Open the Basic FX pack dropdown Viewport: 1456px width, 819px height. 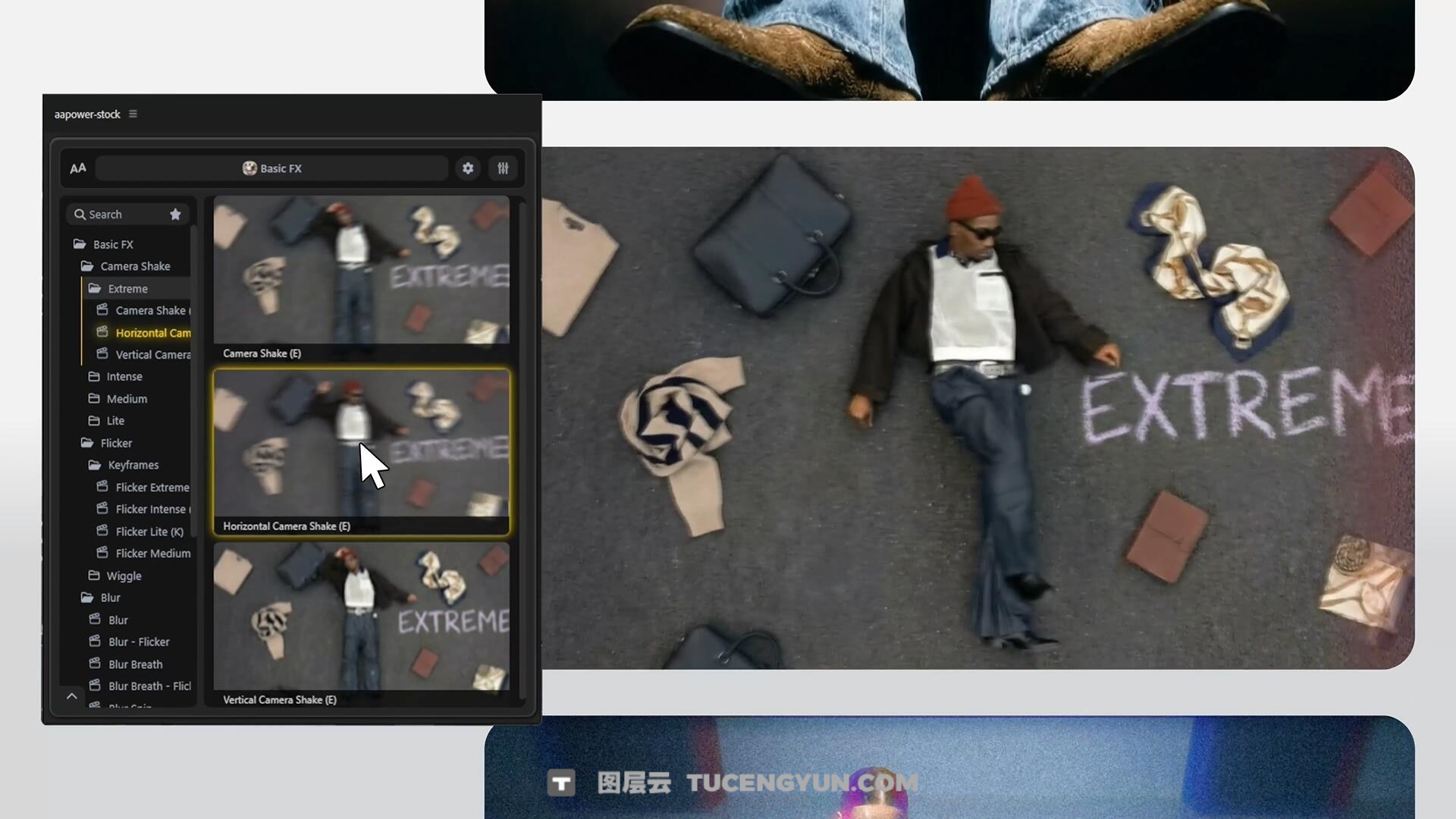(x=272, y=168)
